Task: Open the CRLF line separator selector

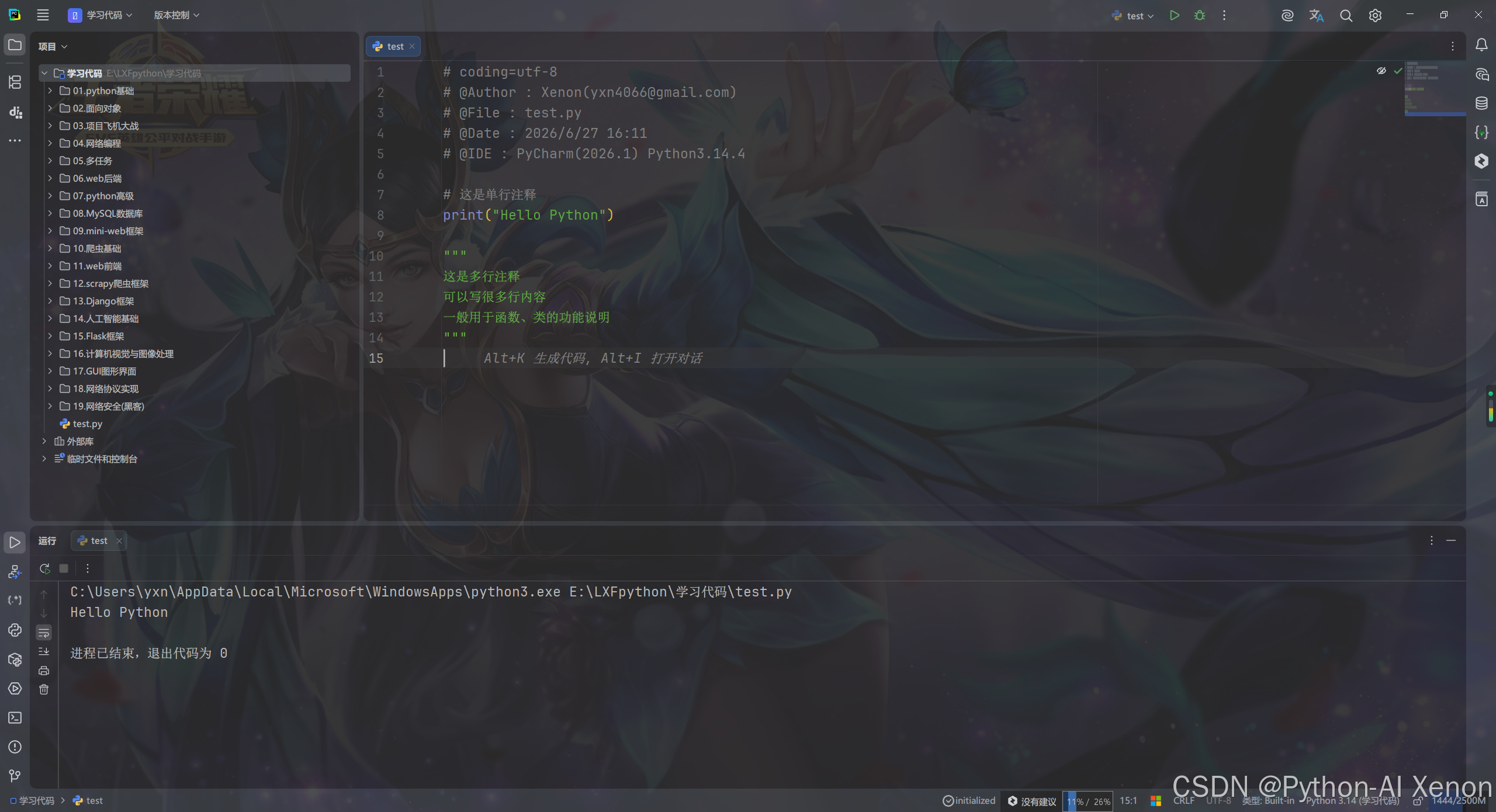Action: point(1184,801)
